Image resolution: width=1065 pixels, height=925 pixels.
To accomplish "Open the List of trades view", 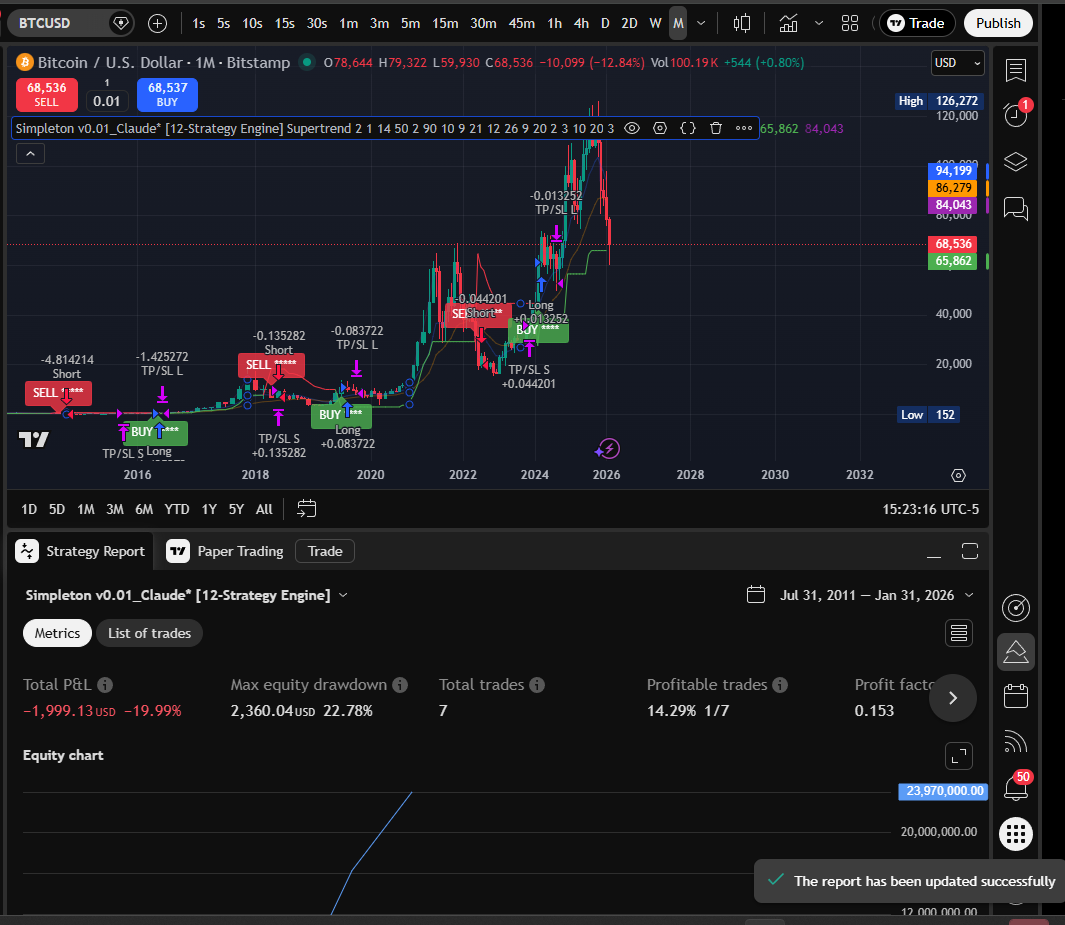I will pos(149,633).
